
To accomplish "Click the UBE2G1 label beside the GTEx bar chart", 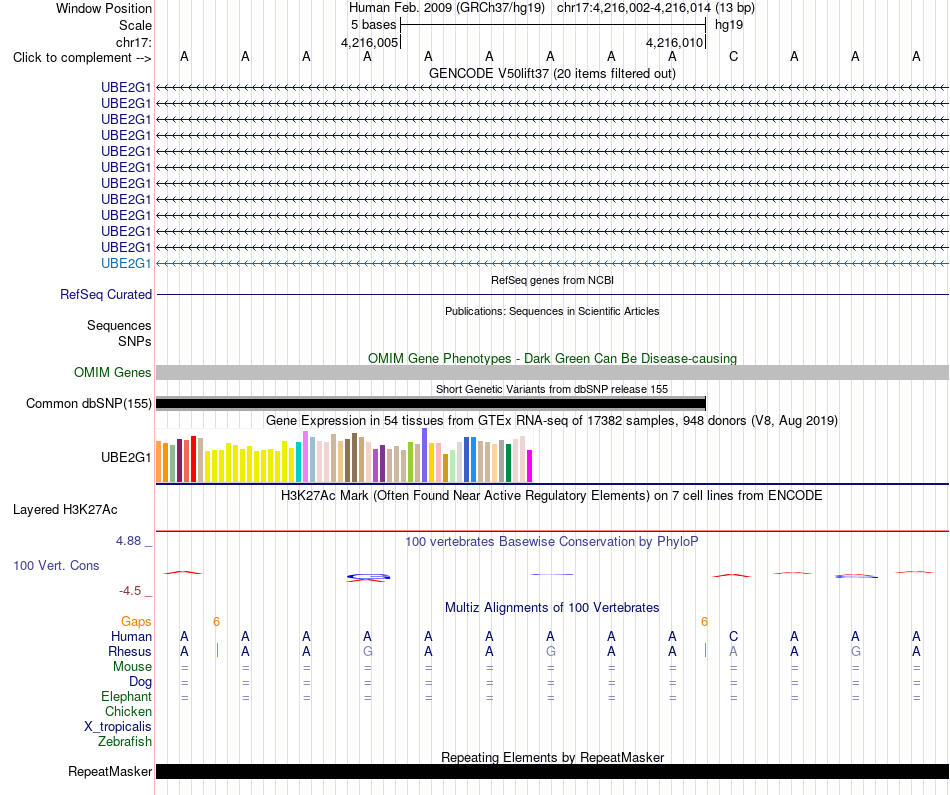I will coord(126,457).
